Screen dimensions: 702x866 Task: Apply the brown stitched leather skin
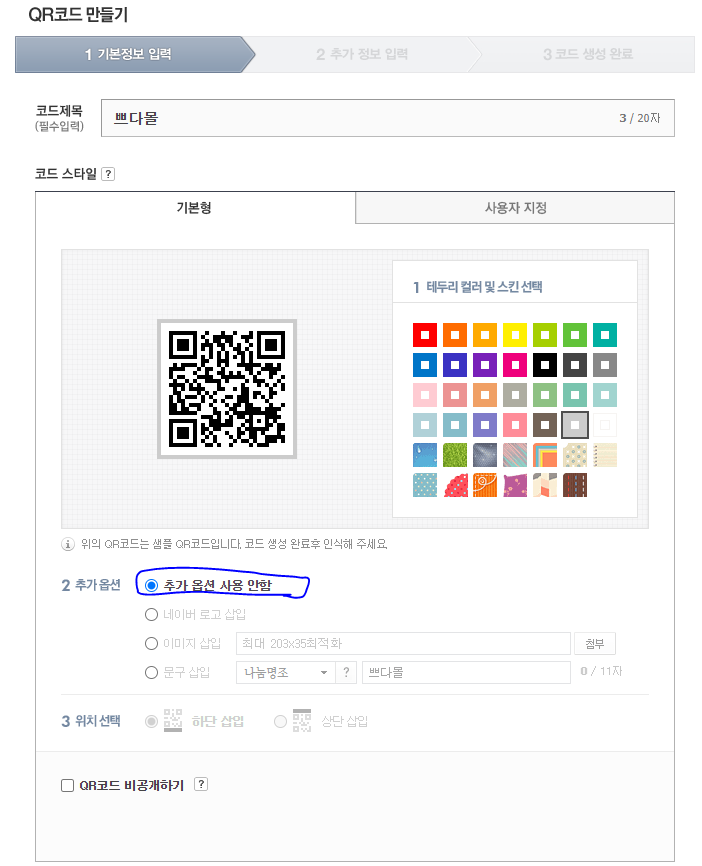point(574,484)
